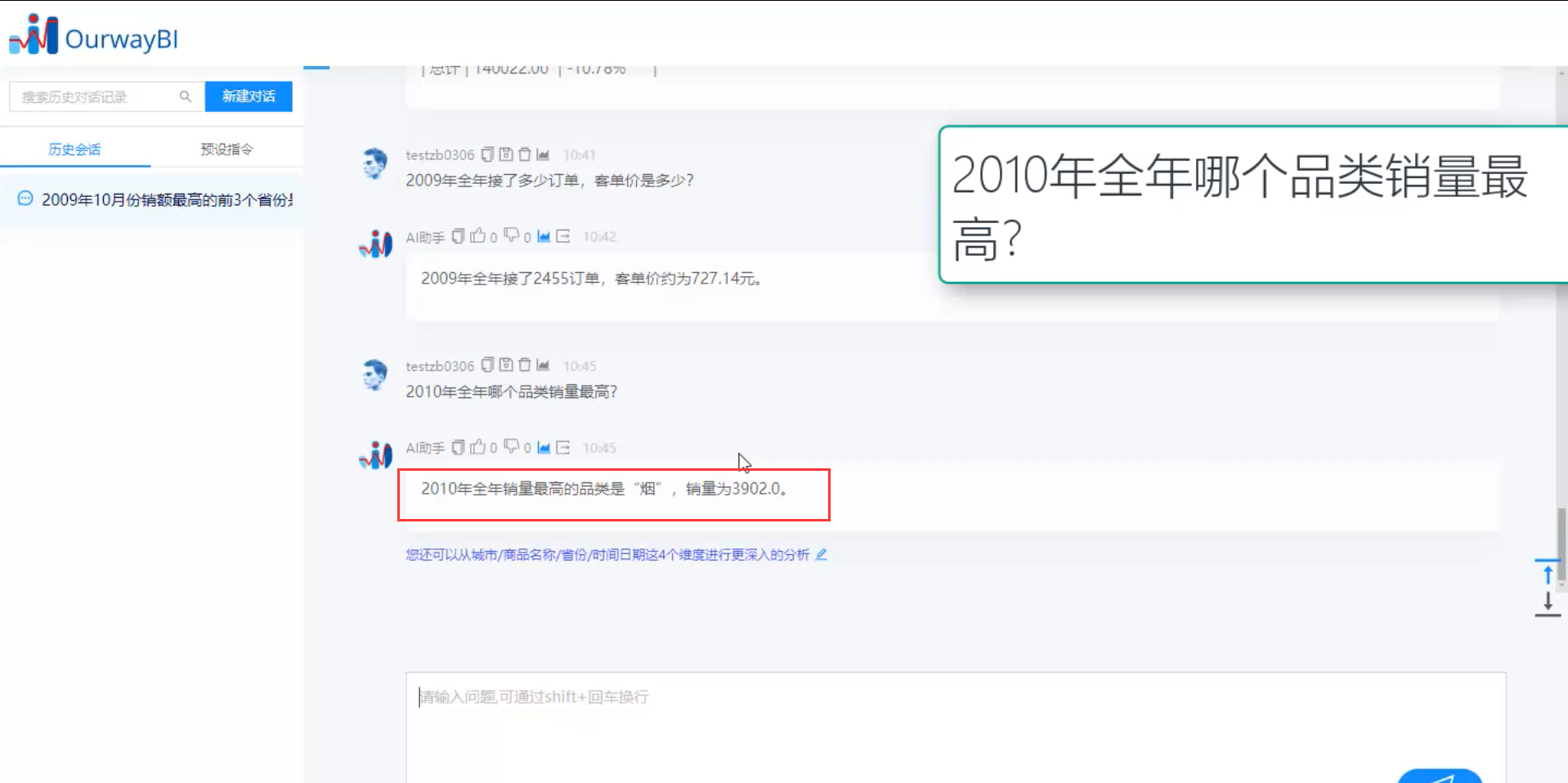Show chart for the 10:42 AI answer

tap(544, 236)
